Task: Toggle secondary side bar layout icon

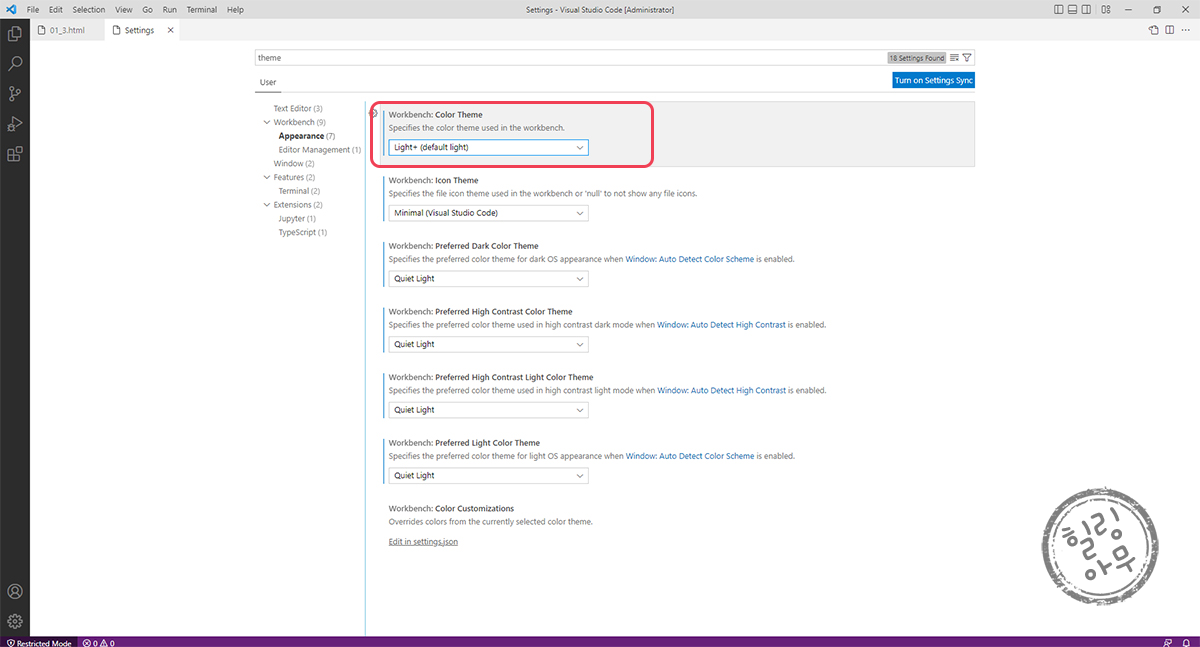Action: pyautogui.click(x=1086, y=9)
